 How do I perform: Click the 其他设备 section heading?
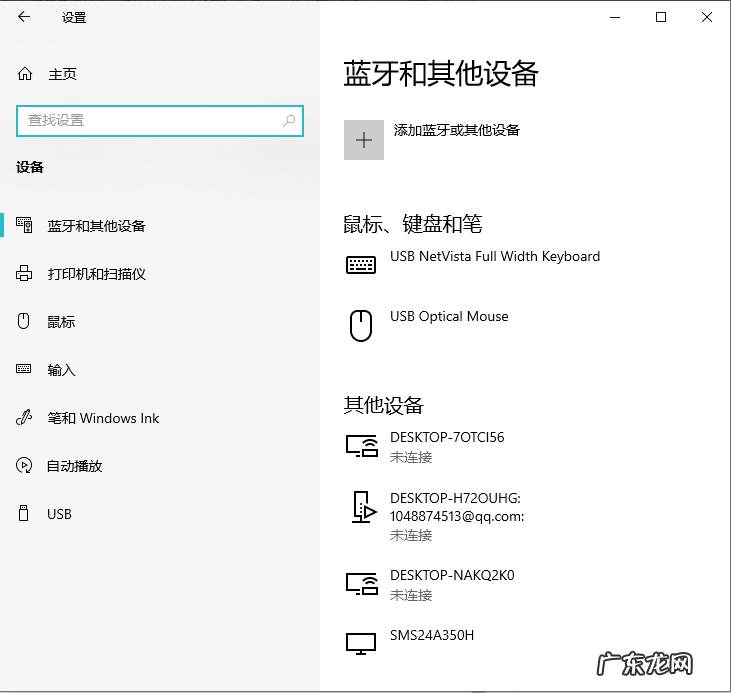coord(383,405)
